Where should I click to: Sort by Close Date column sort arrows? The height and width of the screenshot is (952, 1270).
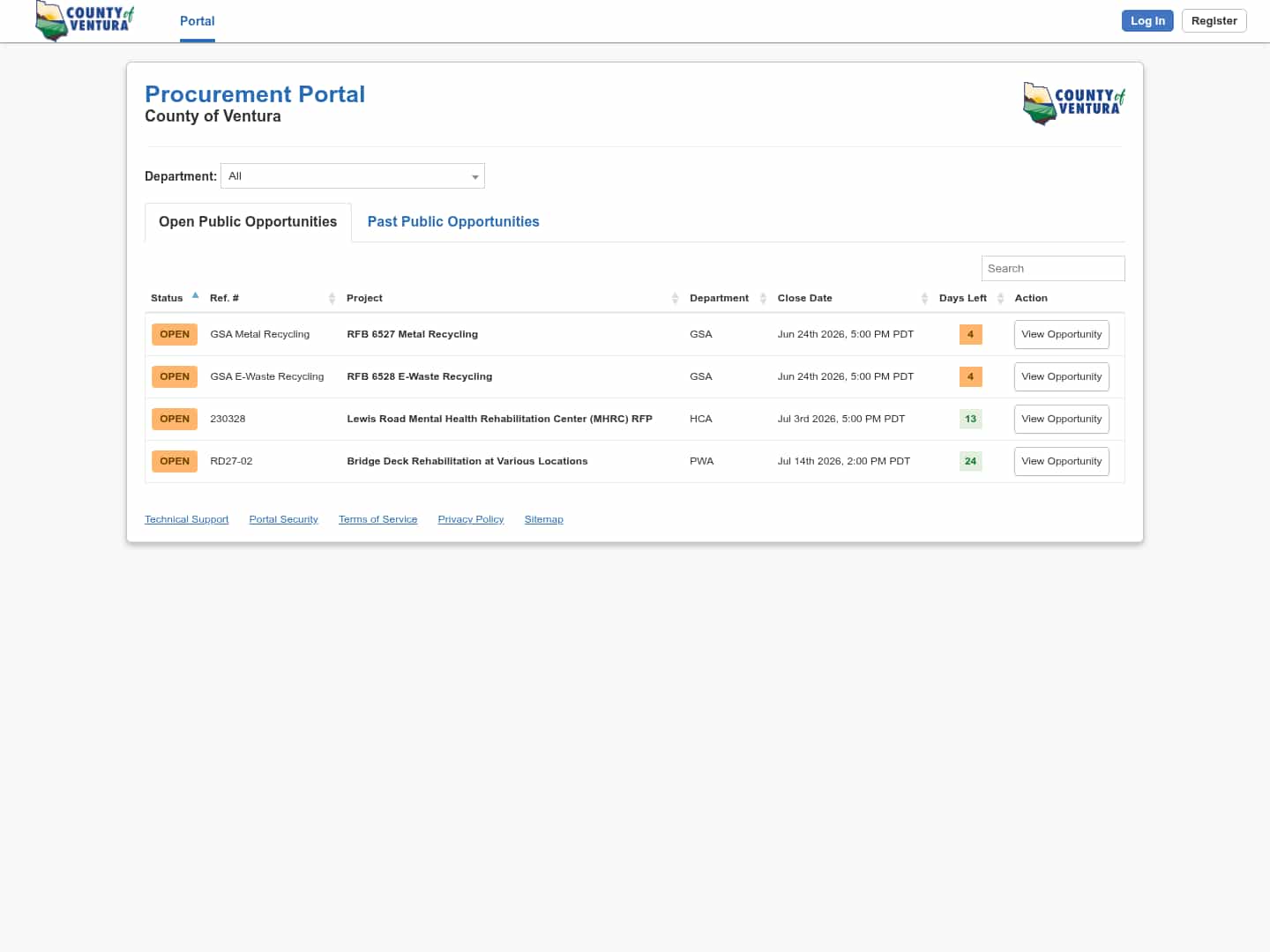[x=924, y=299]
